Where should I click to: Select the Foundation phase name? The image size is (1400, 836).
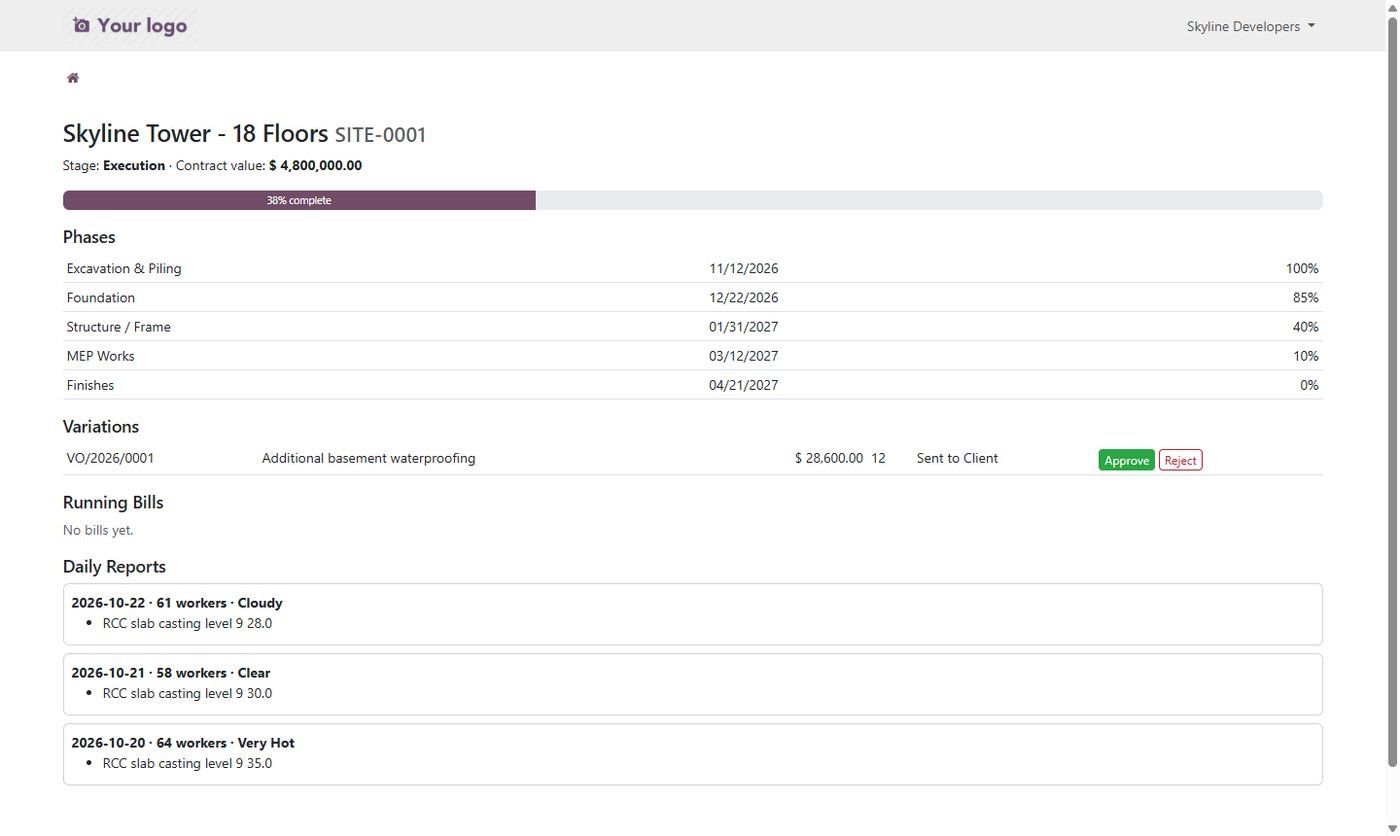point(101,298)
